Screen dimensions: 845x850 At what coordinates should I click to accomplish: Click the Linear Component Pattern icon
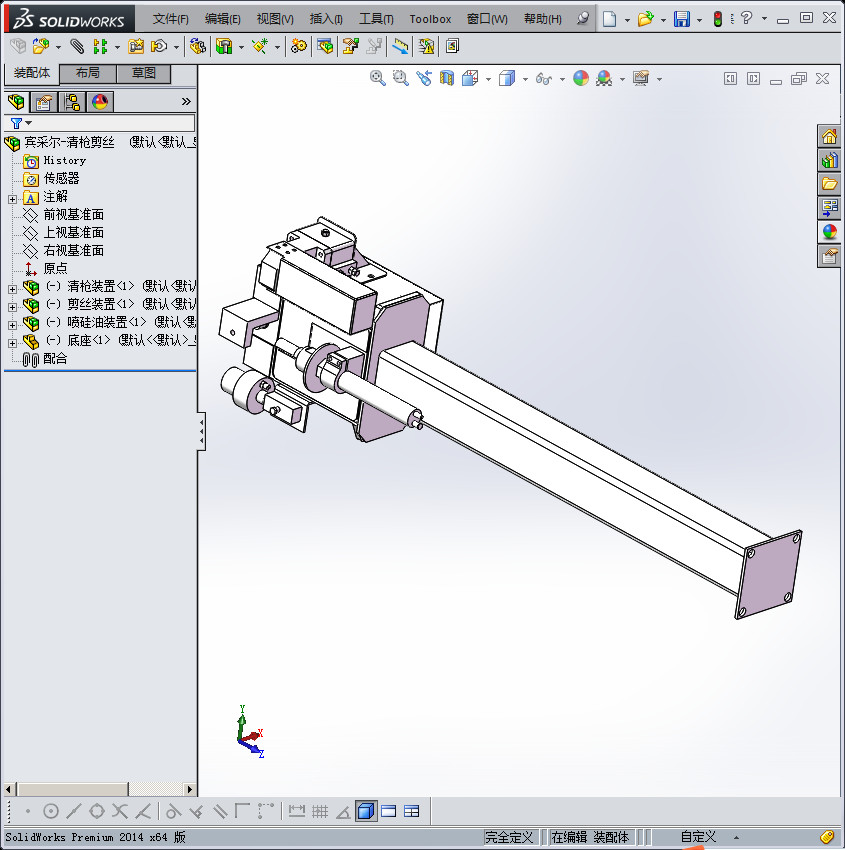click(x=100, y=47)
